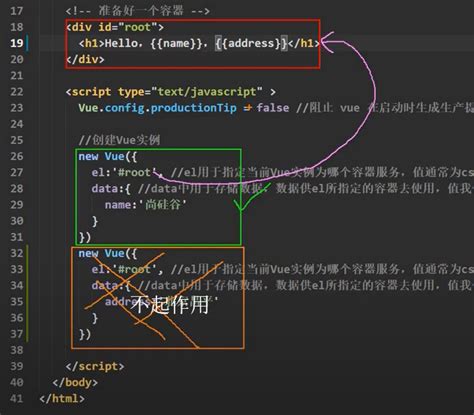474x415 pixels.
Task: Click line number 23 in the gutter
Action: (x=17, y=108)
